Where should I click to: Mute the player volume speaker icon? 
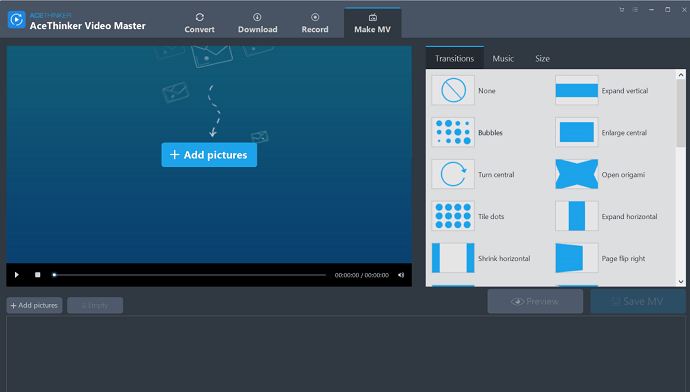[401, 275]
